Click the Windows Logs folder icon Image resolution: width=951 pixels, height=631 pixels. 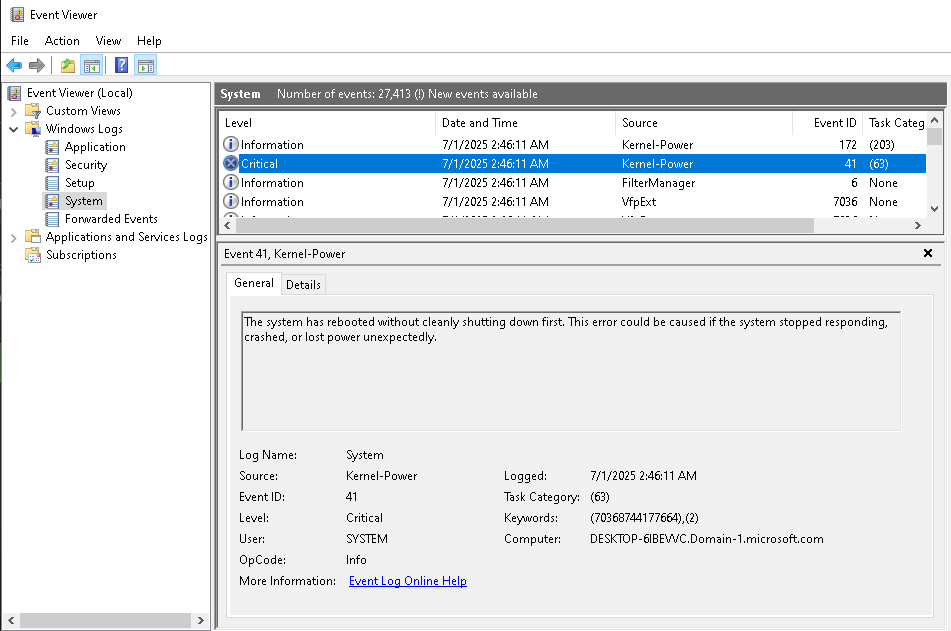(33, 129)
